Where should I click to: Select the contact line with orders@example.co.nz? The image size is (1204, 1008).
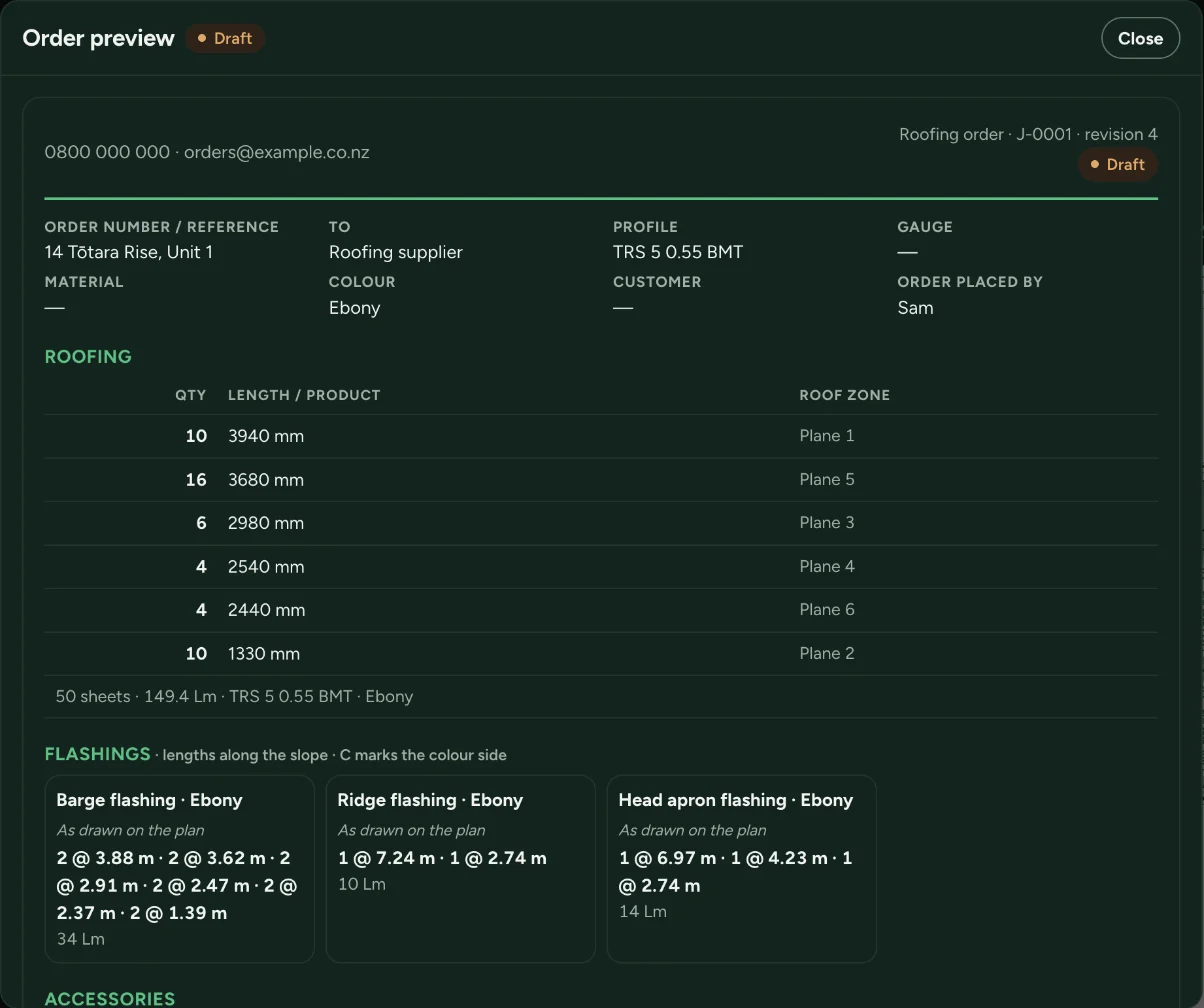(207, 152)
